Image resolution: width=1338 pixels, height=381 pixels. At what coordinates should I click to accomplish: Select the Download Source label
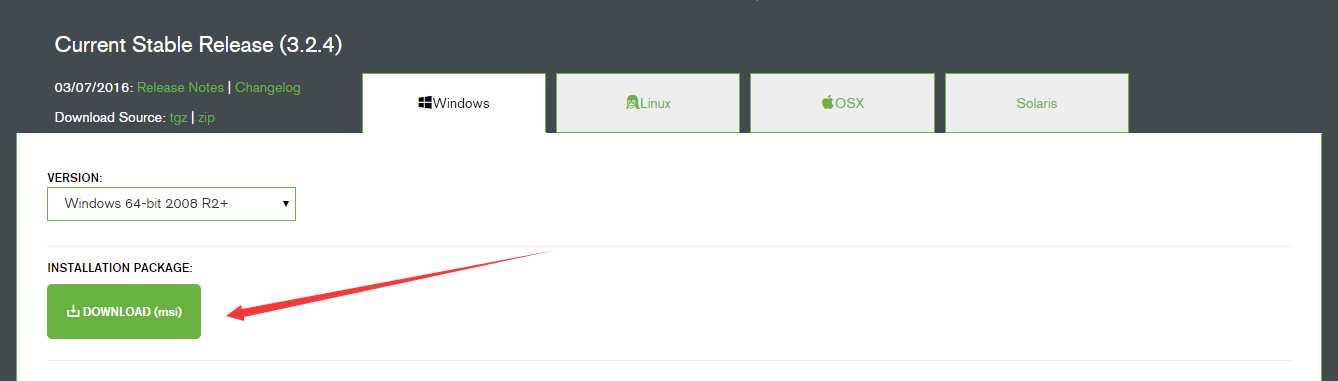pyautogui.click(x=110, y=117)
